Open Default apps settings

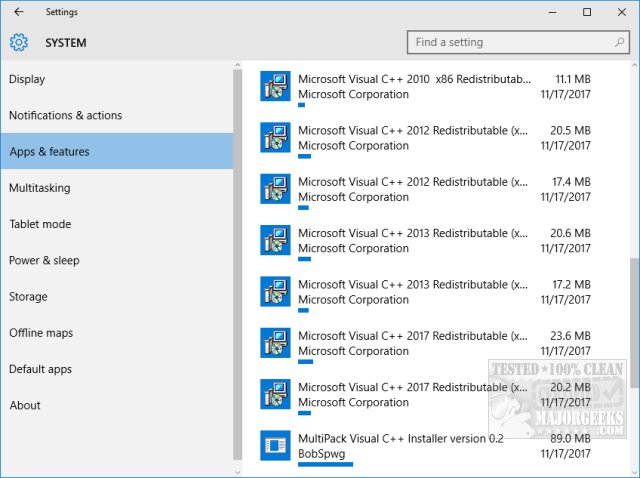[x=39, y=369]
